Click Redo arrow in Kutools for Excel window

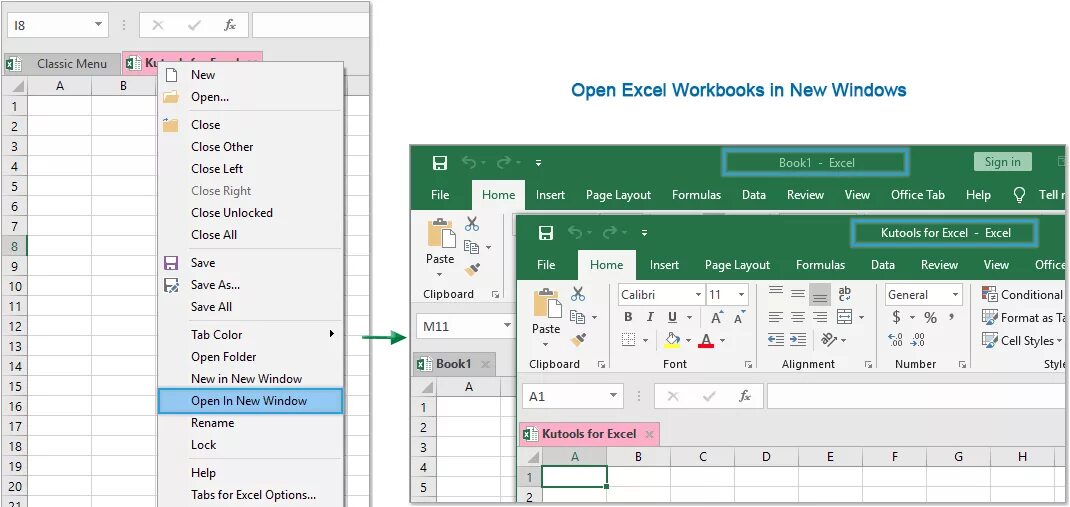point(610,233)
